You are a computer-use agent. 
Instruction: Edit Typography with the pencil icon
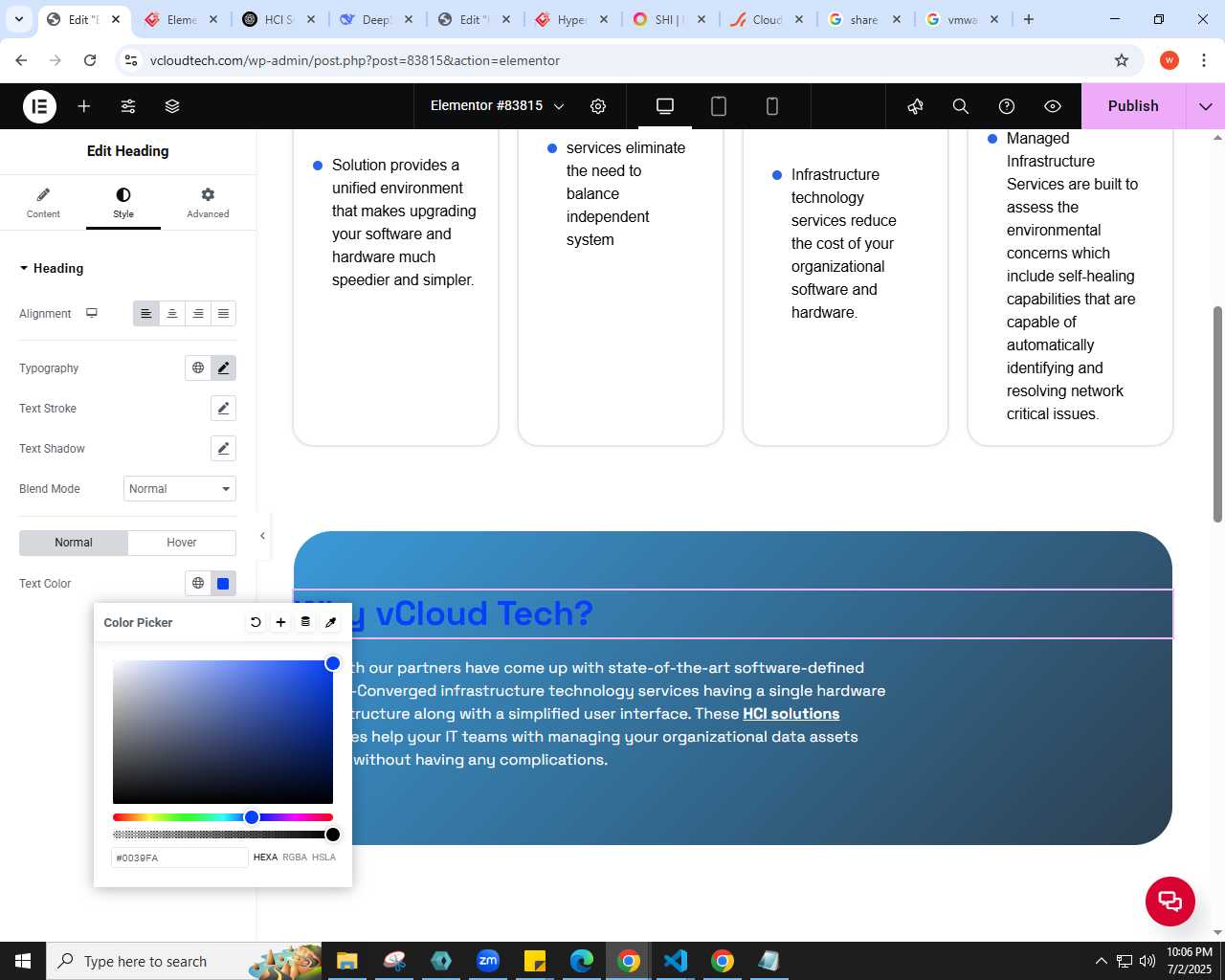(x=223, y=367)
